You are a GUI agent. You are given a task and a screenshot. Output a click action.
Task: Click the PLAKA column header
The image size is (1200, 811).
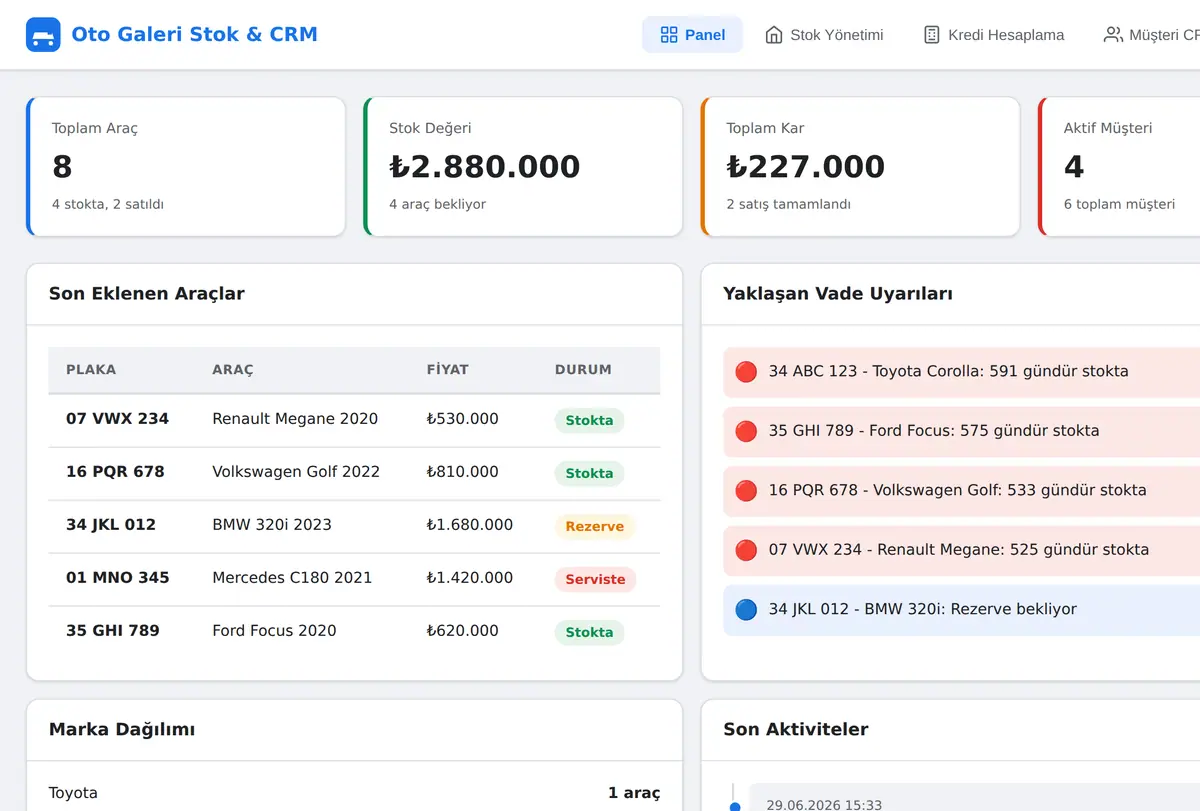pyautogui.click(x=91, y=370)
